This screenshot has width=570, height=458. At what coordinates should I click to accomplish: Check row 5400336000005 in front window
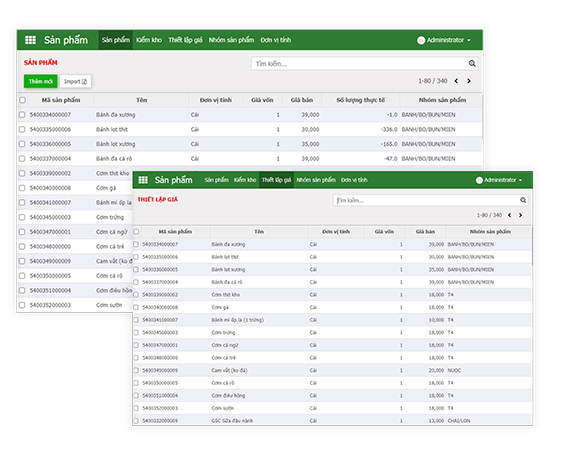click(136, 269)
